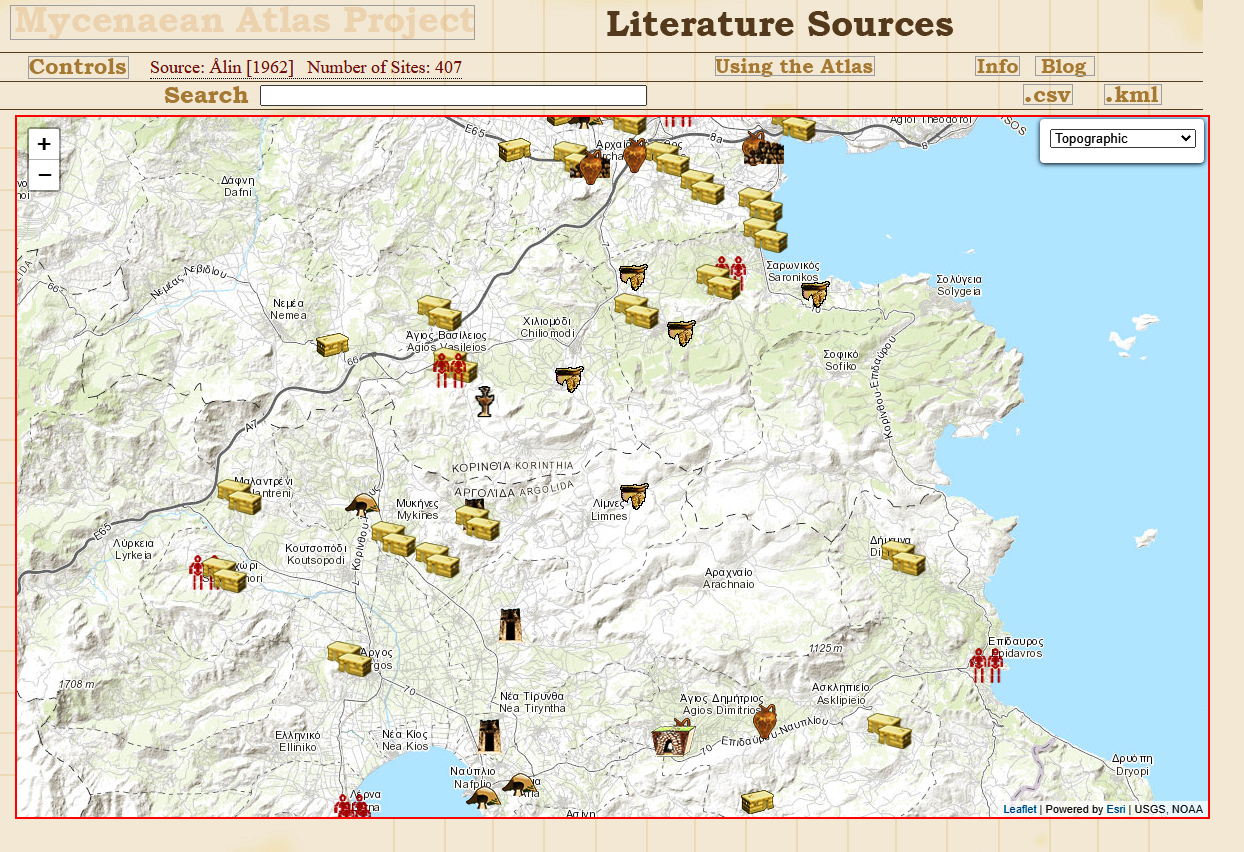This screenshot has height=852, width=1244.
Task: Click the helmet-shaped icon left of Mykines
Action: [361, 504]
